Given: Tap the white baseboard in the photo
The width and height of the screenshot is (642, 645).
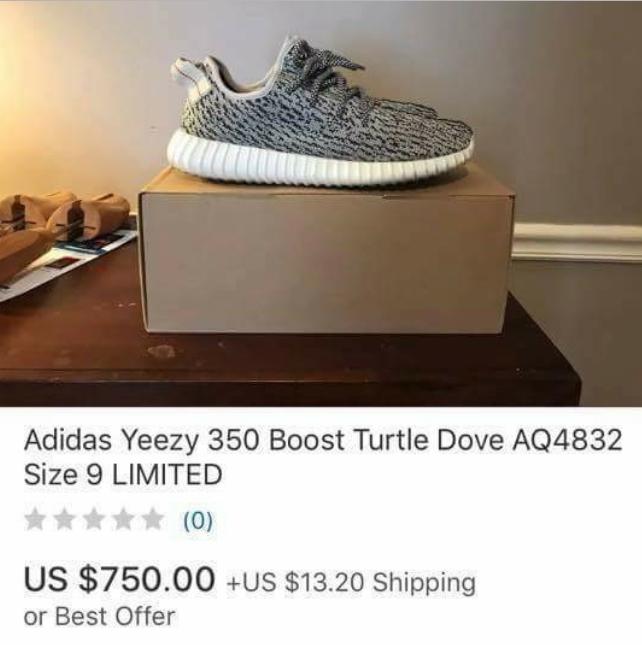Looking at the screenshot, I should 578,241.
